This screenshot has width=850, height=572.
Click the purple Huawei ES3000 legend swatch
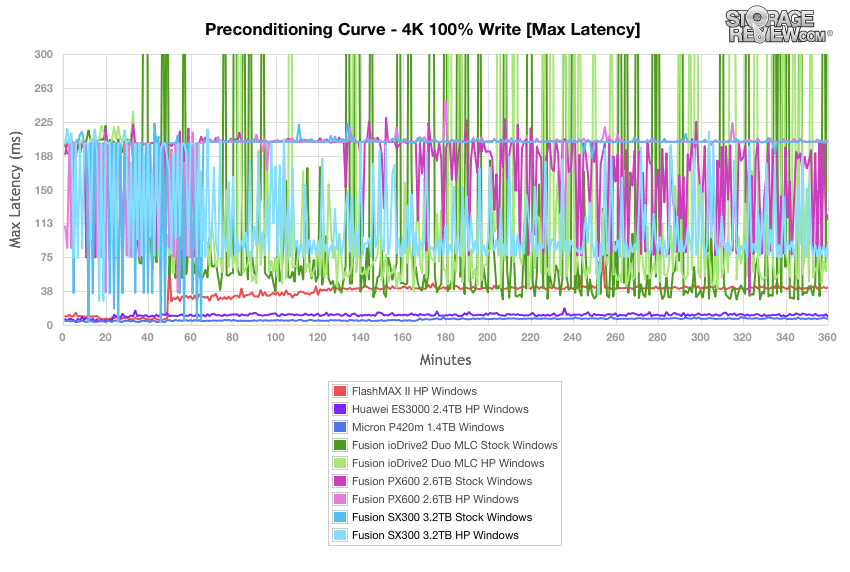[340, 409]
